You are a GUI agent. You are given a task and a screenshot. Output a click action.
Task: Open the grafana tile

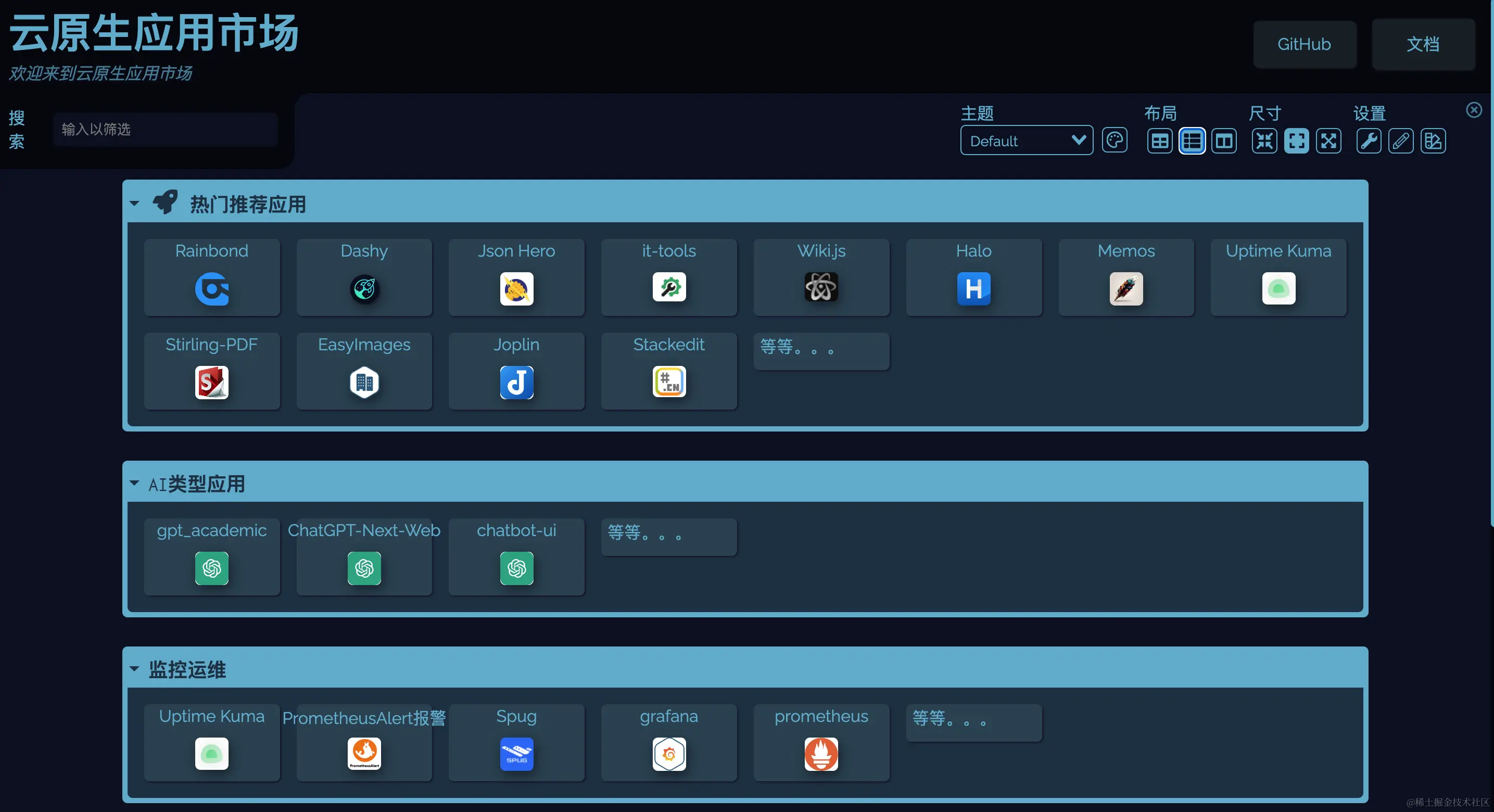pyautogui.click(x=669, y=742)
